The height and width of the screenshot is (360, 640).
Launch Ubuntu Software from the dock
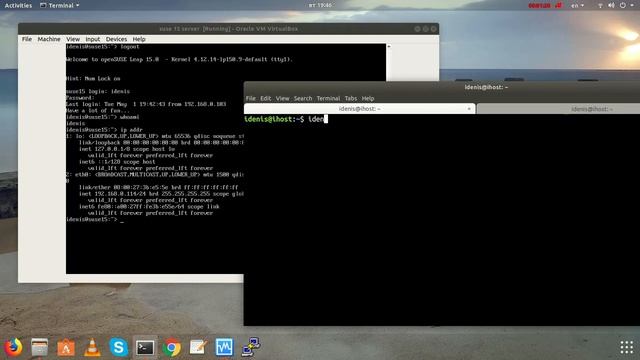[x=66, y=348]
